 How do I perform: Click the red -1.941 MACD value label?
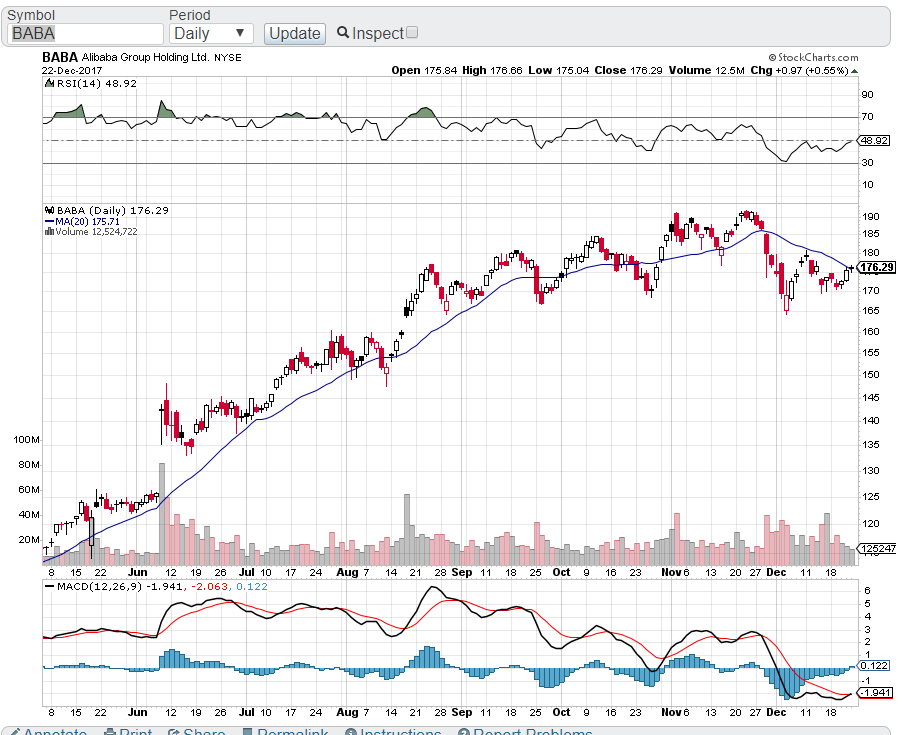(874, 693)
